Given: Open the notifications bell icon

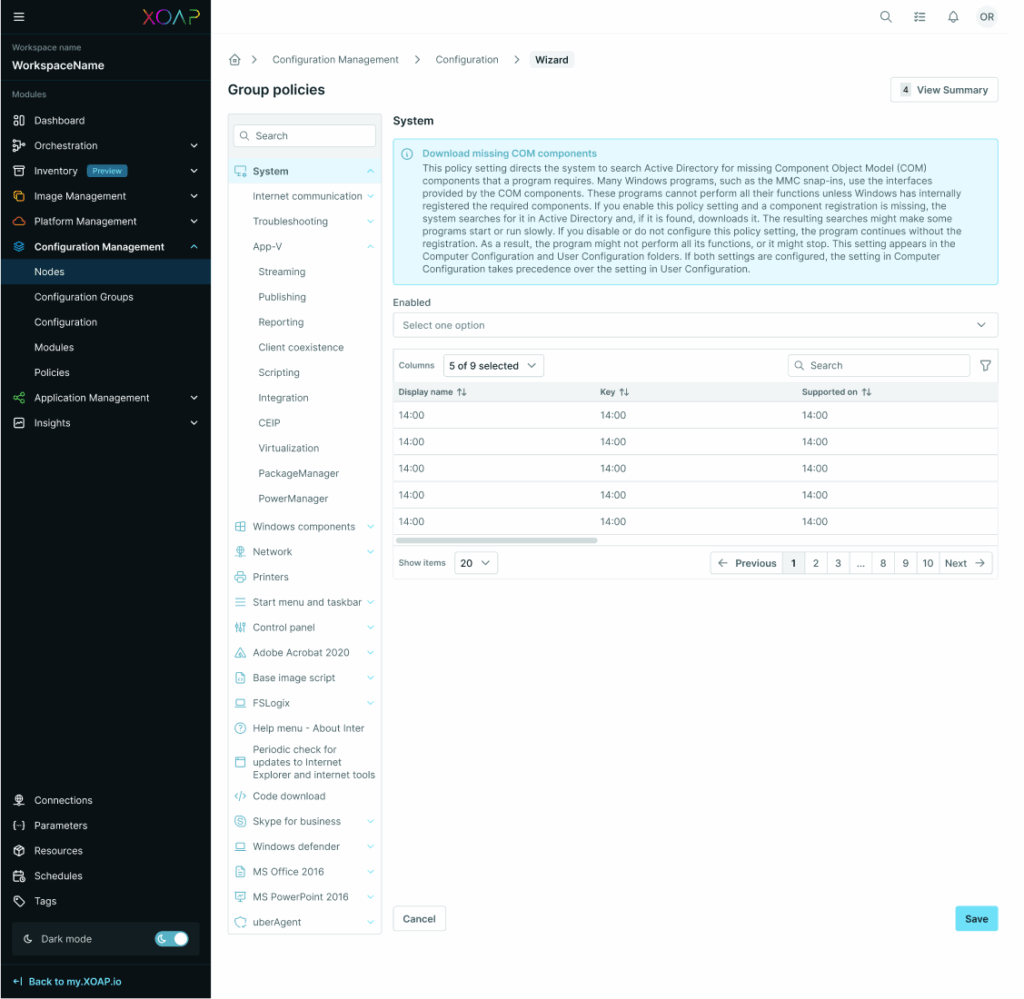Looking at the screenshot, I should pyautogui.click(x=952, y=16).
